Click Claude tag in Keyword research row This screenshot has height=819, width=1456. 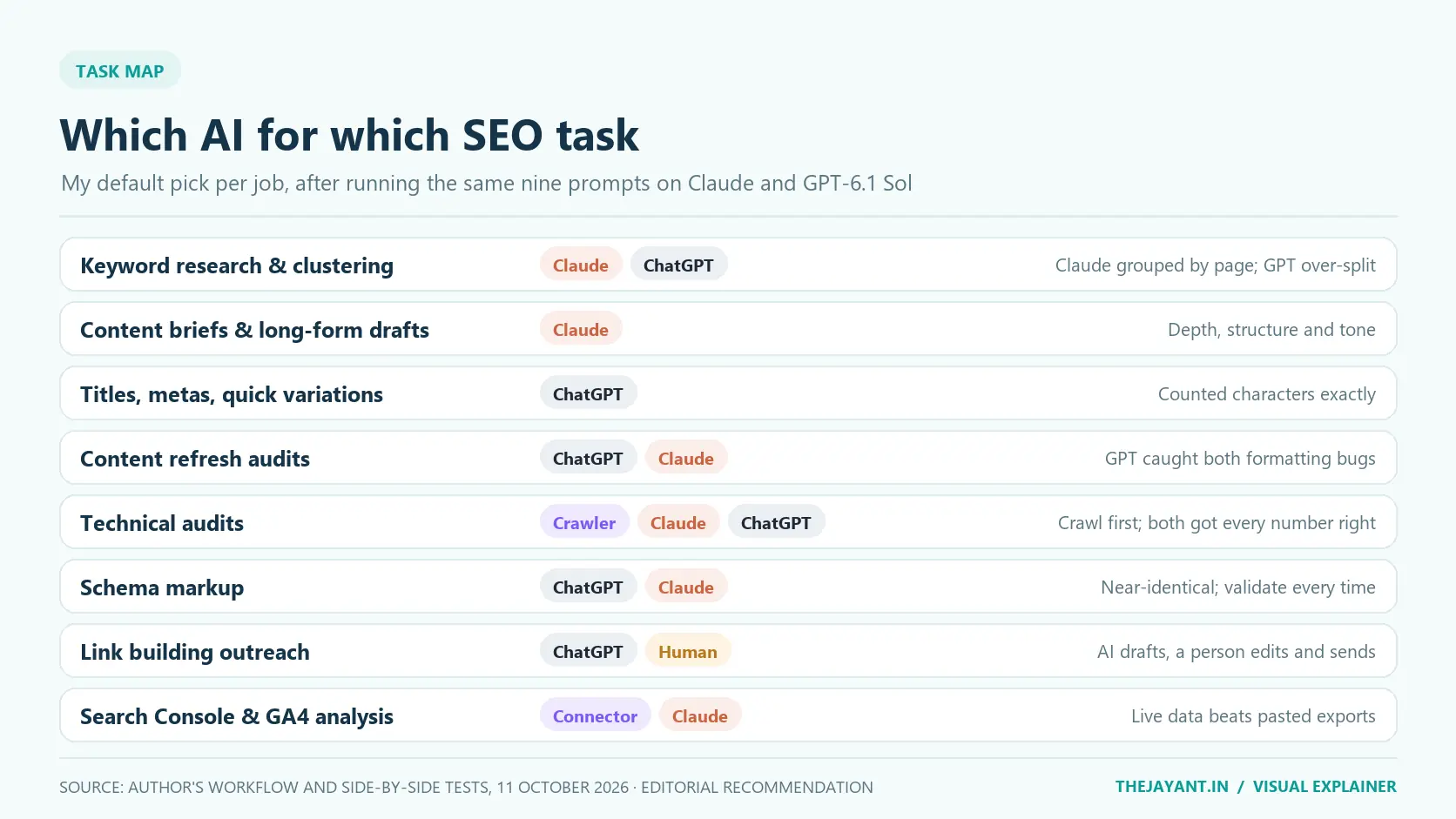click(581, 265)
